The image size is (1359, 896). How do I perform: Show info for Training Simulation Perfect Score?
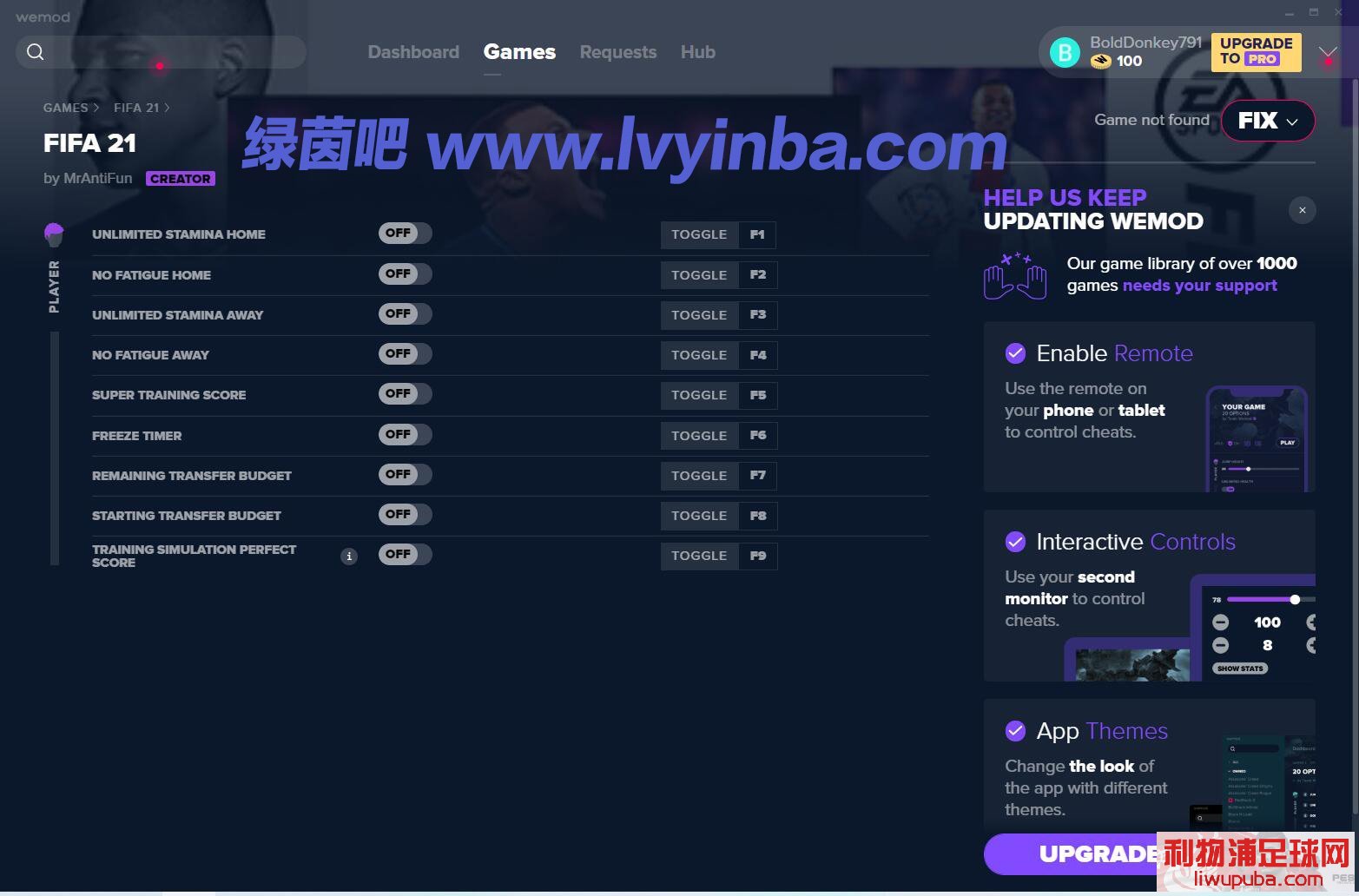coord(349,556)
